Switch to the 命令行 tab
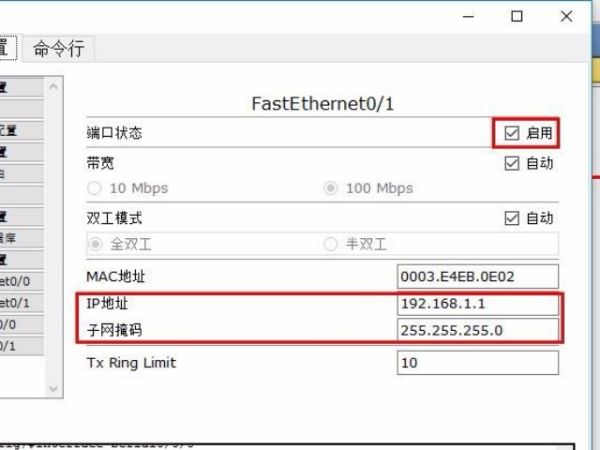The width and height of the screenshot is (600, 450). 59,49
